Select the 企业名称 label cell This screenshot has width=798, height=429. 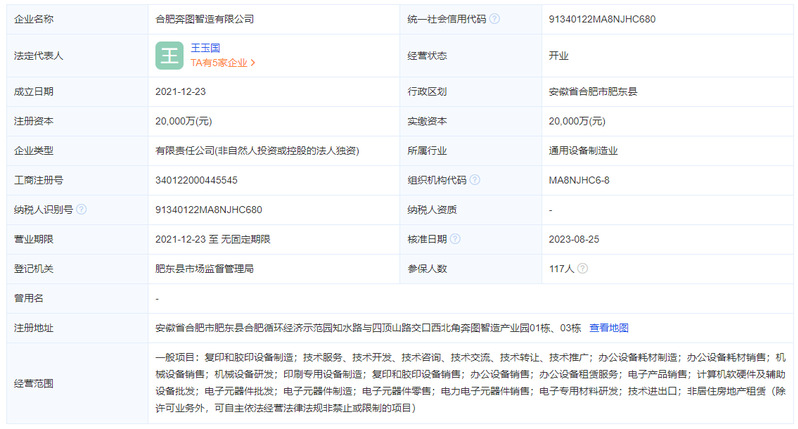[77, 19]
